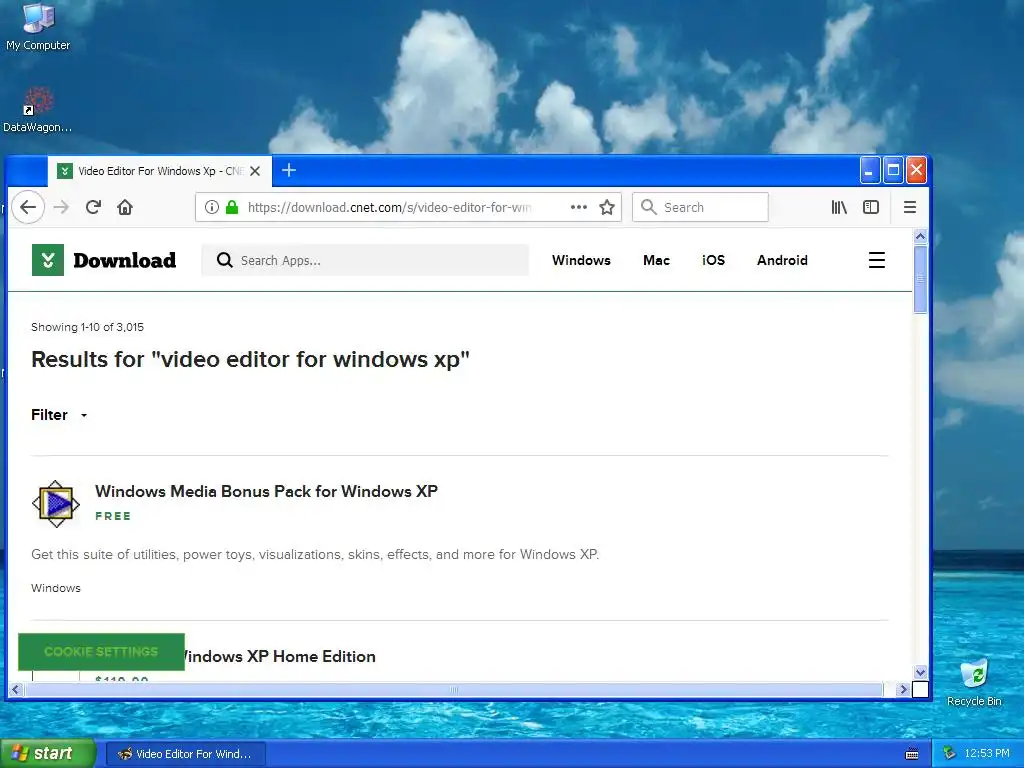Select the Windows platform menu
Image resolution: width=1024 pixels, height=768 pixels.
point(581,260)
